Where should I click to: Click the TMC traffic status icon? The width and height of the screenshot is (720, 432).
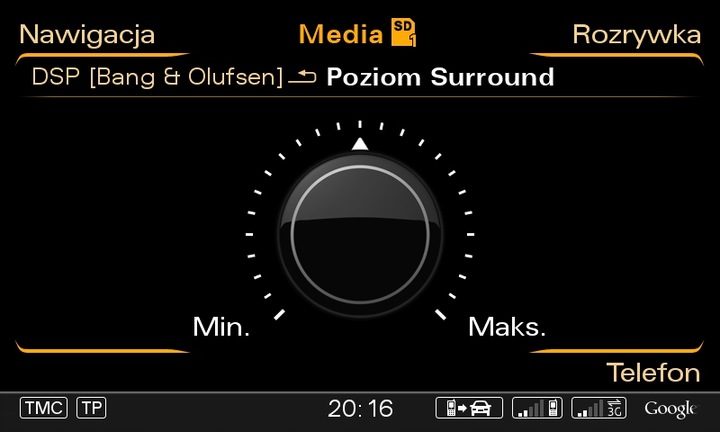click(x=44, y=408)
